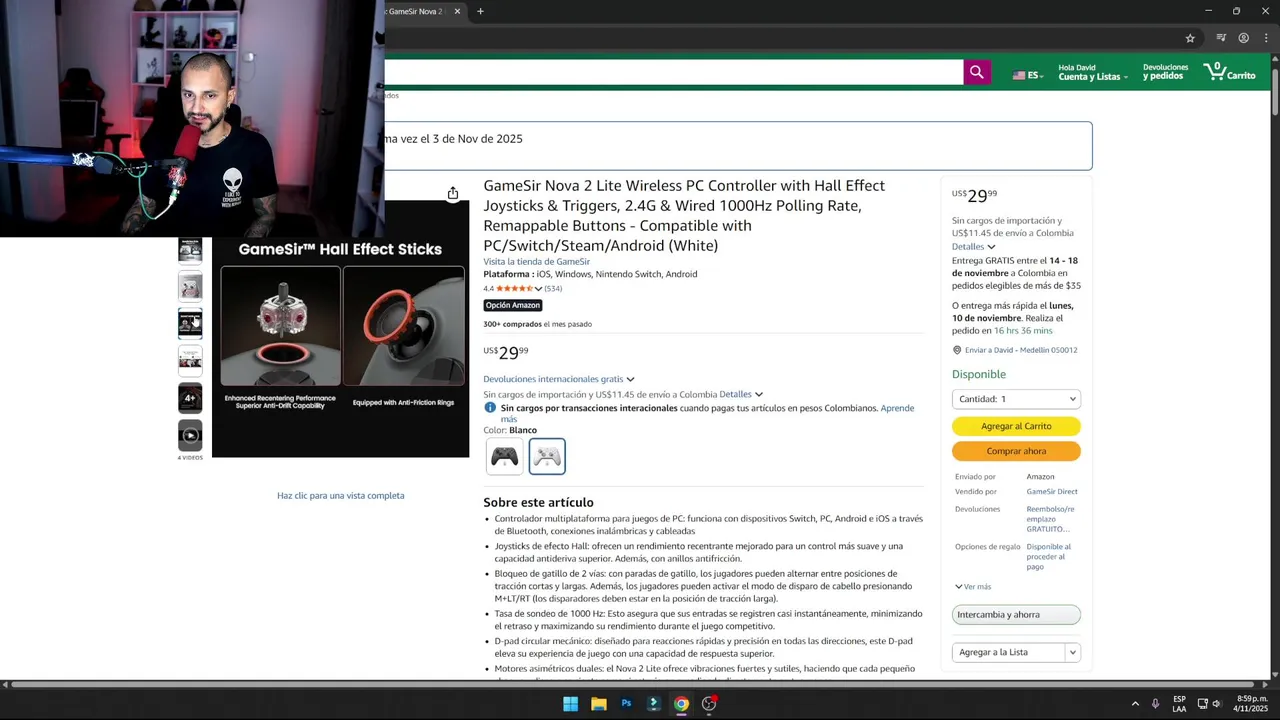Viewport: 1280px width, 720px height.
Task: Open the terminal-style app icon in the taskbar
Action: (x=653, y=704)
